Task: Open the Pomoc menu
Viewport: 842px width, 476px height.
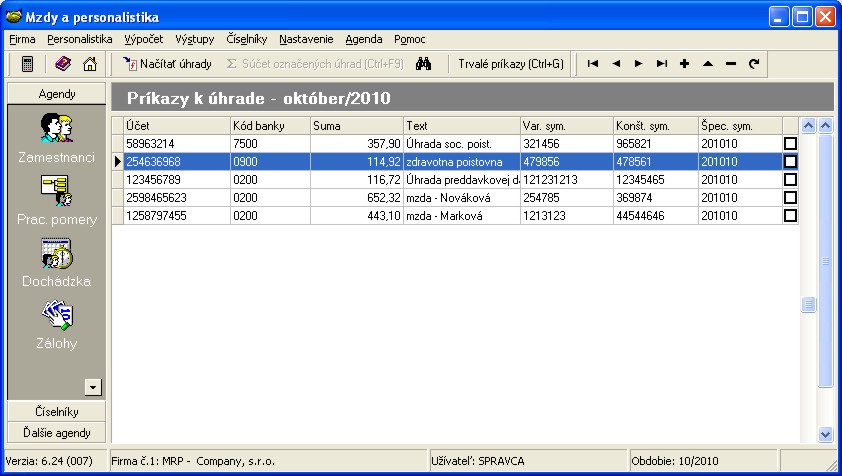Action: pyautogui.click(x=409, y=39)
